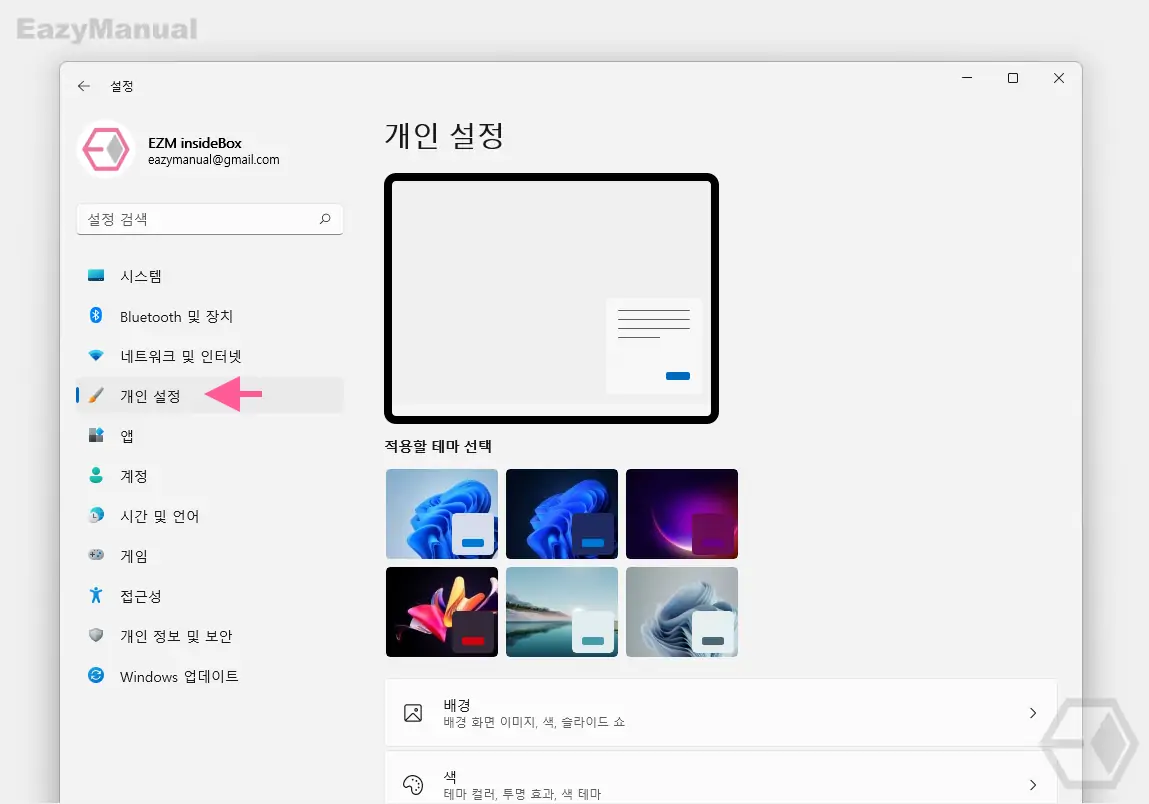Click the 배경 picture icon
The image size is (1149, 804).
click(x=413, y=712)
